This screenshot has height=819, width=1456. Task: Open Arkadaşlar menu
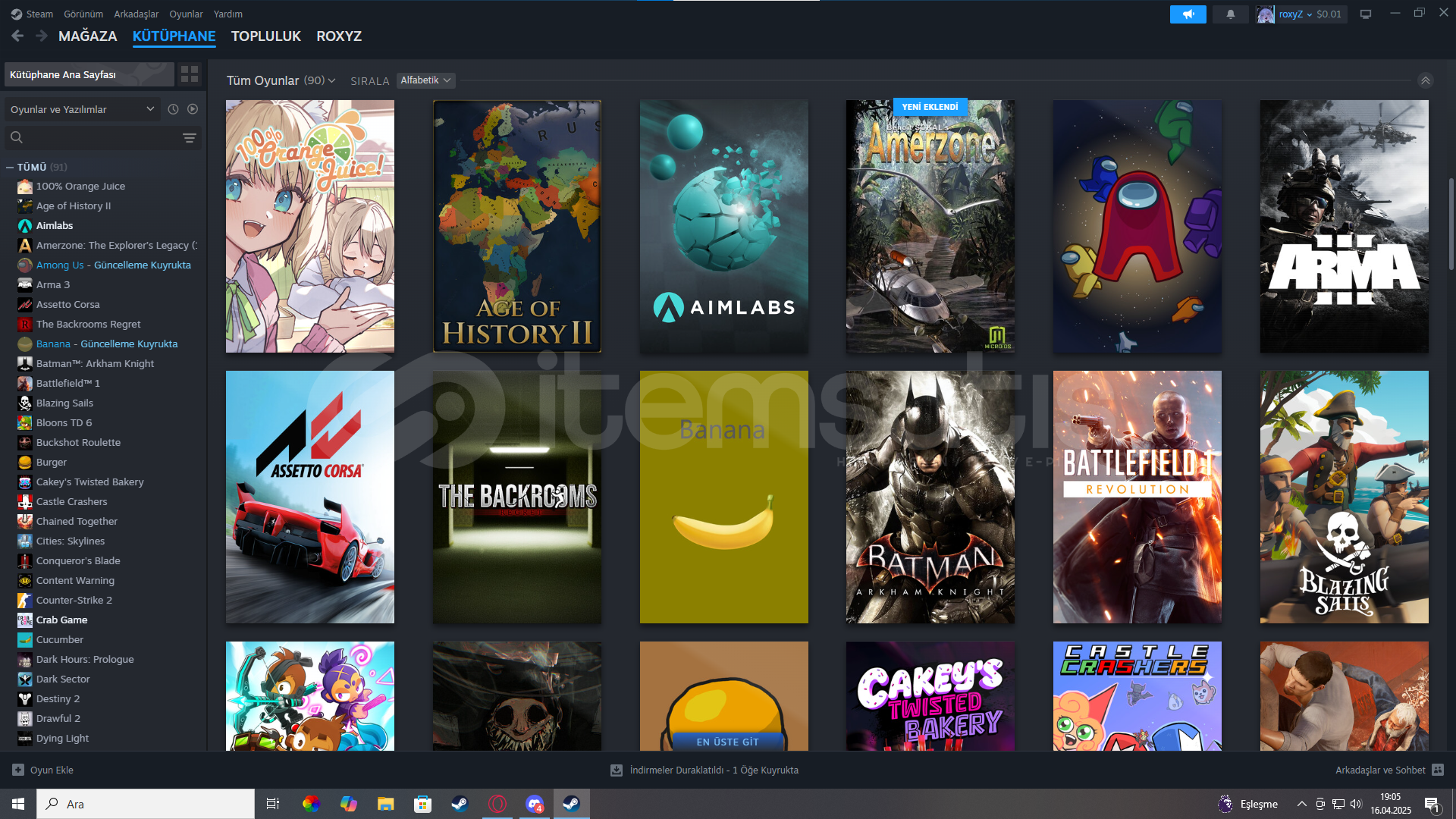tap(136, 14)
